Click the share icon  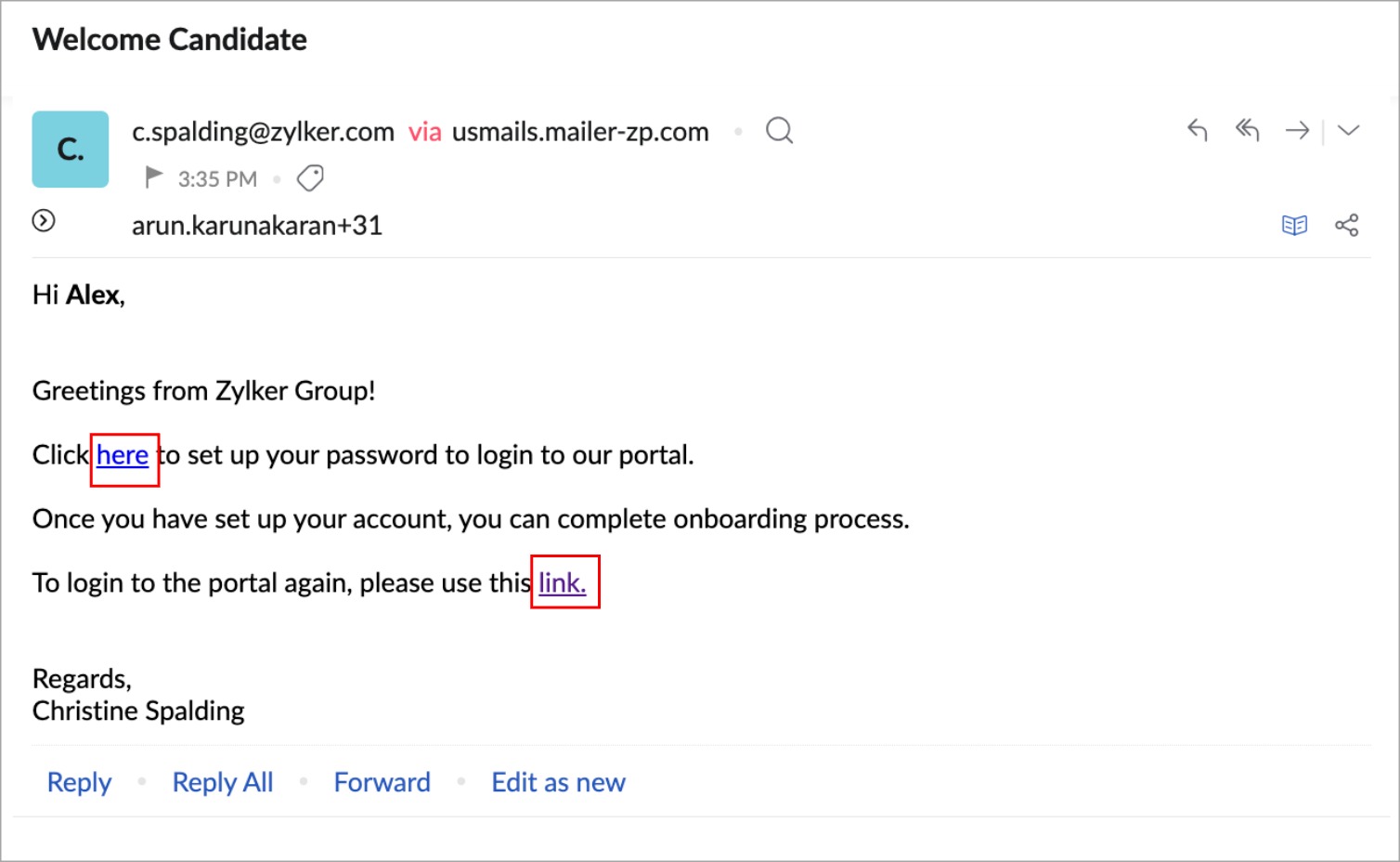[x=1346, y=225]
